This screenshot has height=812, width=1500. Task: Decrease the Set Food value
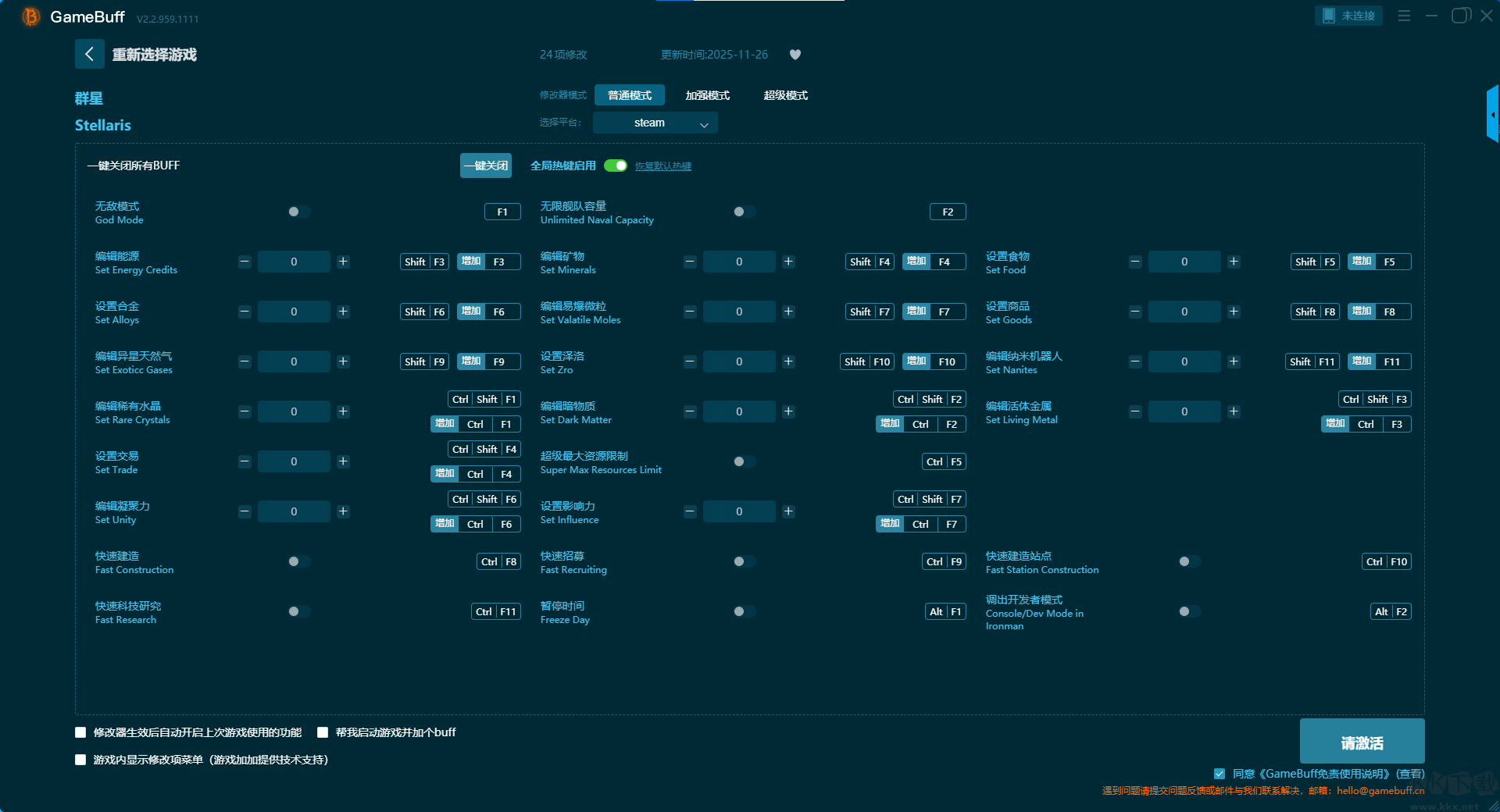1135,262
